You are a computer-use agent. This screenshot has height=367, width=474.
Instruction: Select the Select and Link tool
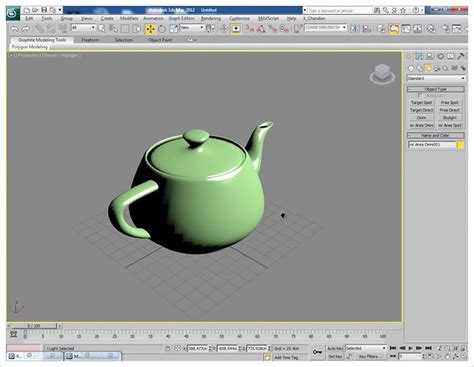pyautogui.click(x=39, y=29)
